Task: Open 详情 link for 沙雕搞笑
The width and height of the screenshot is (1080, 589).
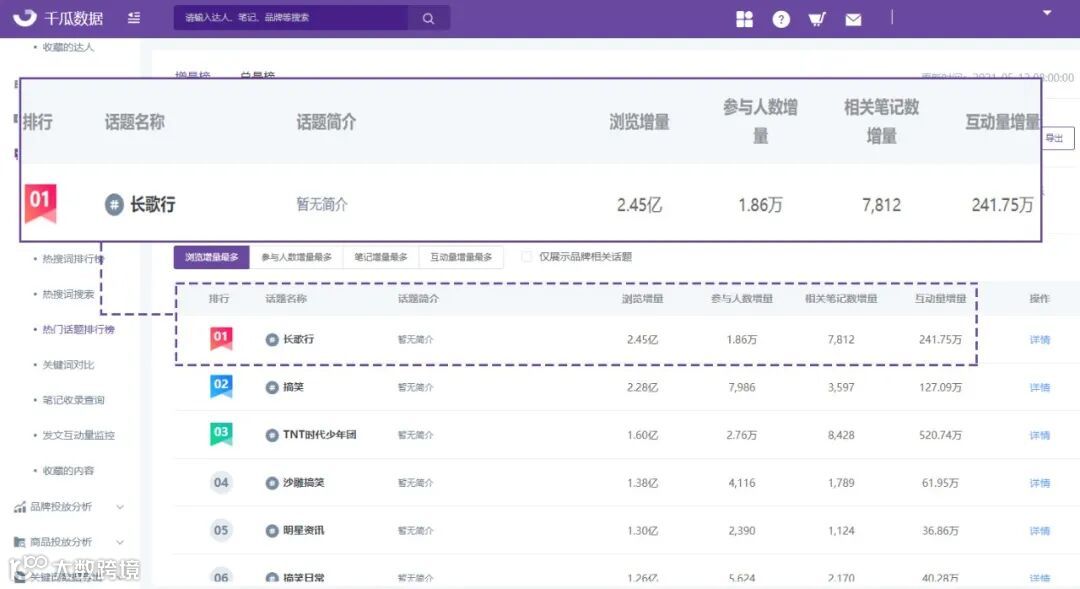Action: (1040, 483)
